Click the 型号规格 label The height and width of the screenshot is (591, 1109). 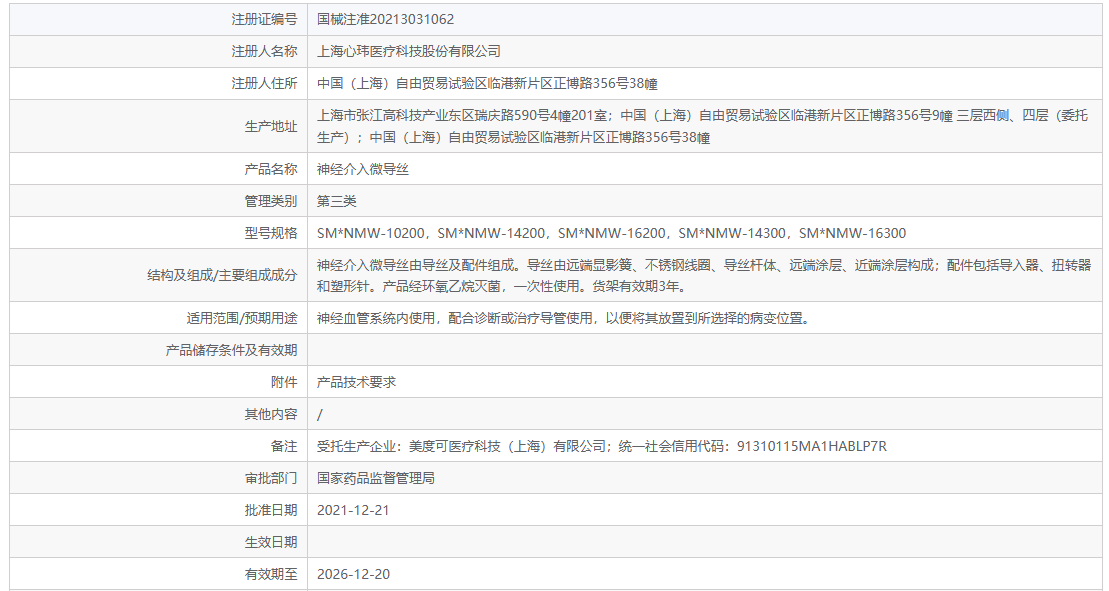tap(271, 233)
